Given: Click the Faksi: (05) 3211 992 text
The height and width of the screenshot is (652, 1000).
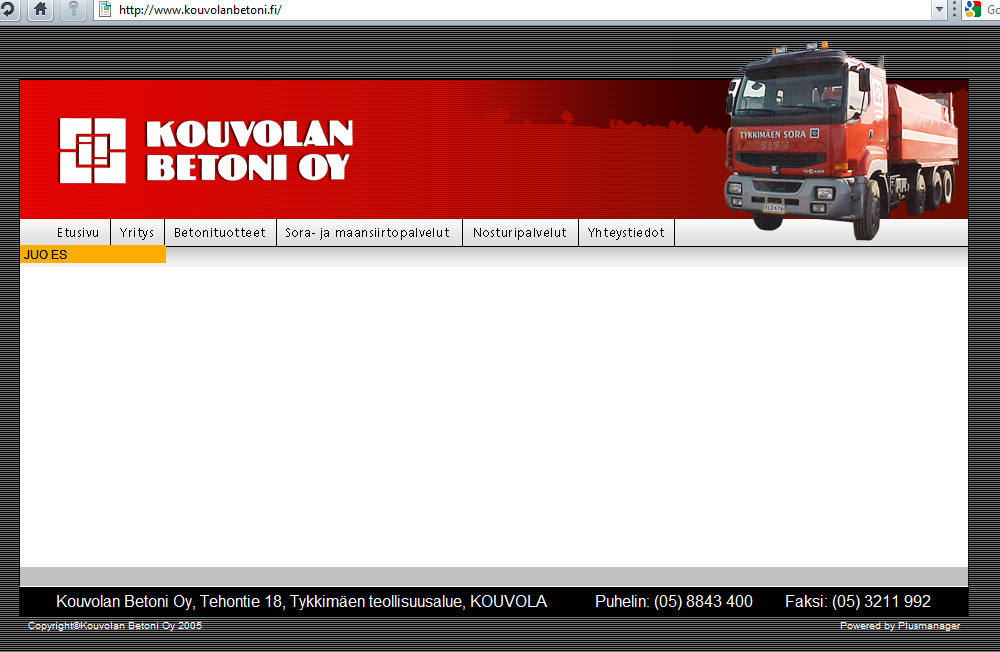Looking at the screenshot, I should coord(858,602).
